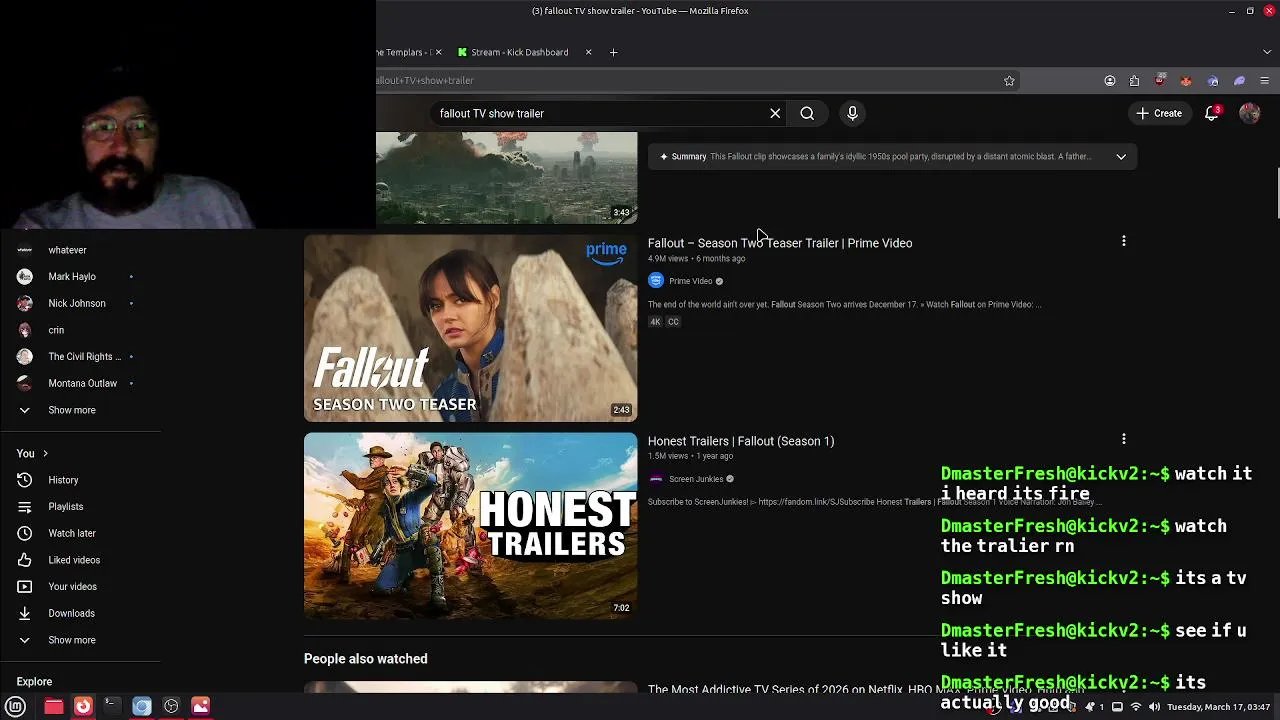
Task: Open Honest Trailers Fallout Season 1 title
Action: coord(741,441)
